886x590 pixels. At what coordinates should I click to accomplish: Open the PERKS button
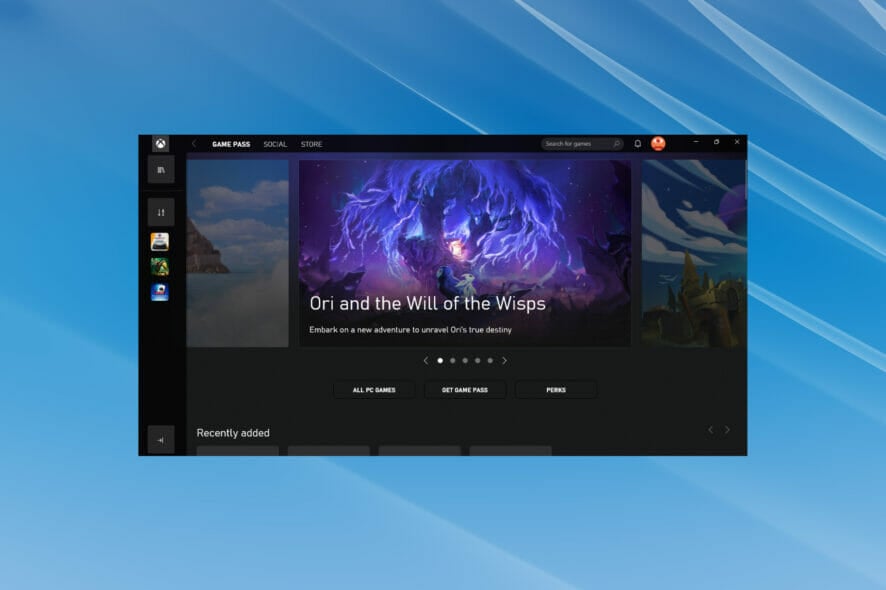[556, 390]
